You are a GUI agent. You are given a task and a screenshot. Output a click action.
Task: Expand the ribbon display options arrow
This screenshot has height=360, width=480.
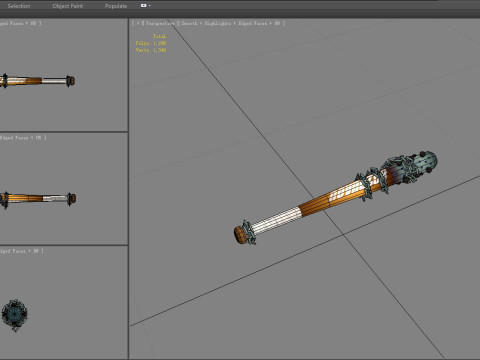150,6
